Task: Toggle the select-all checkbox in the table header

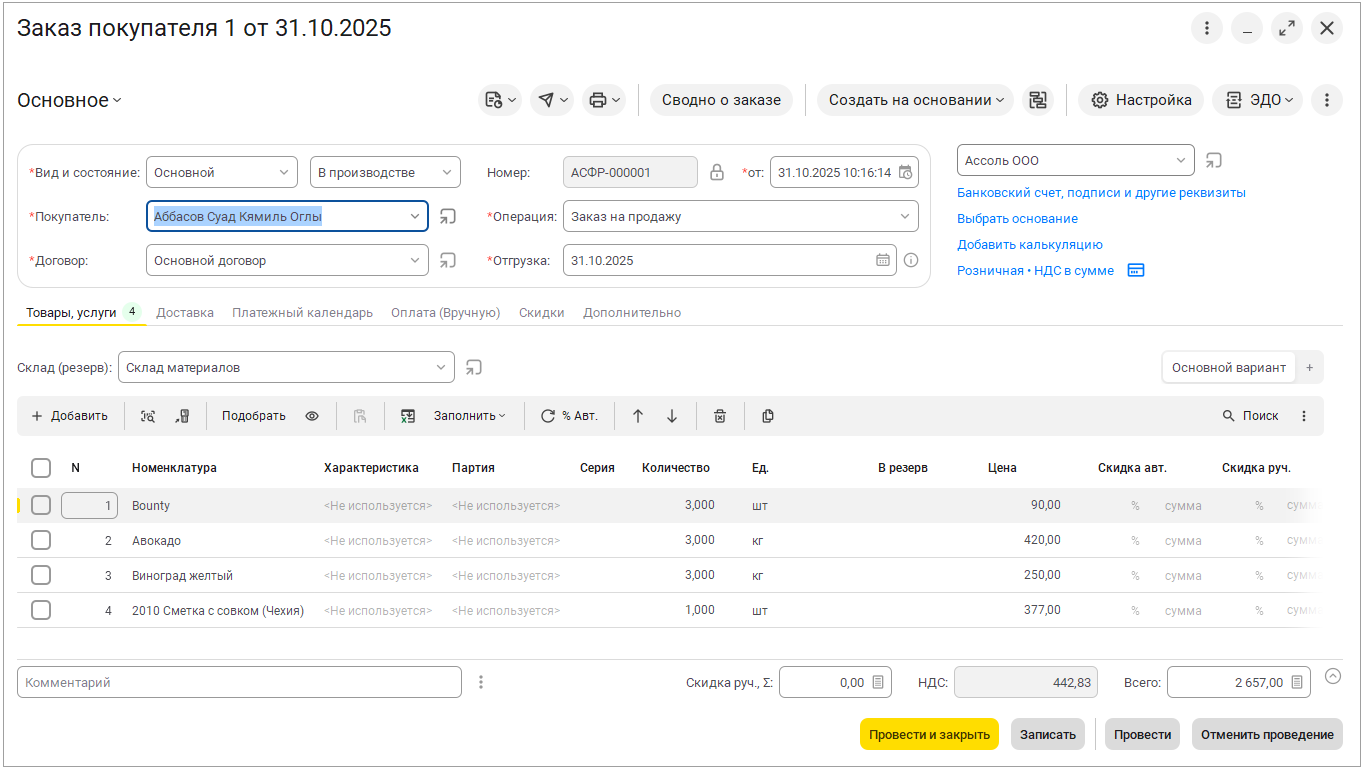Action: point(41,468)
